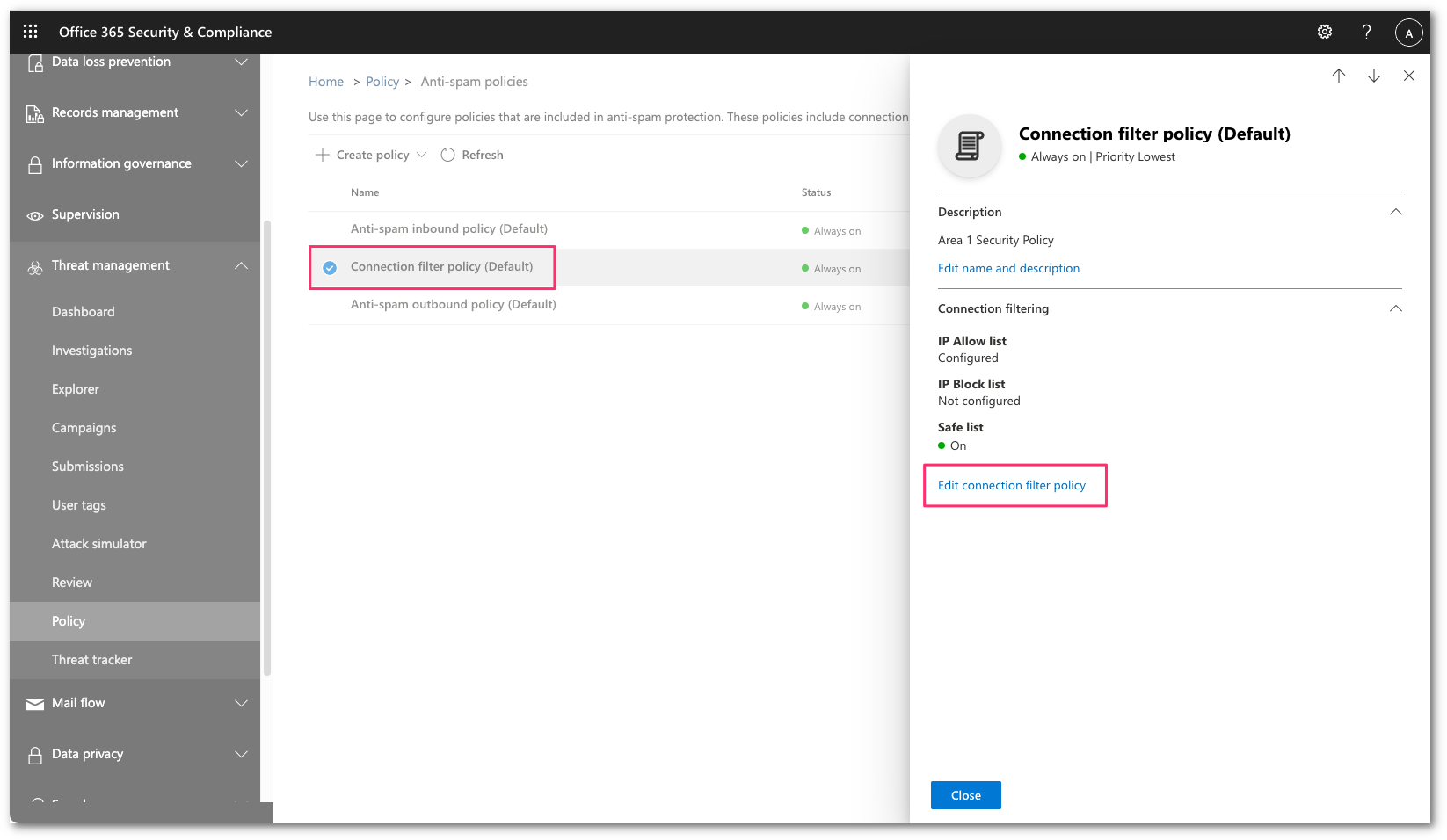Select the Anti-spam inbound policy row checkbox
The width and height of the screenshot is (1447, 840).
330,228
